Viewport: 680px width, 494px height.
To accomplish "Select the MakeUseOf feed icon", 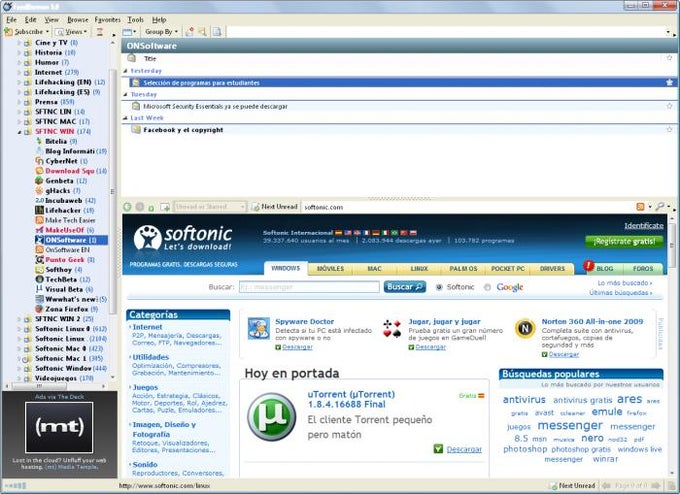I will coord(39,230).
